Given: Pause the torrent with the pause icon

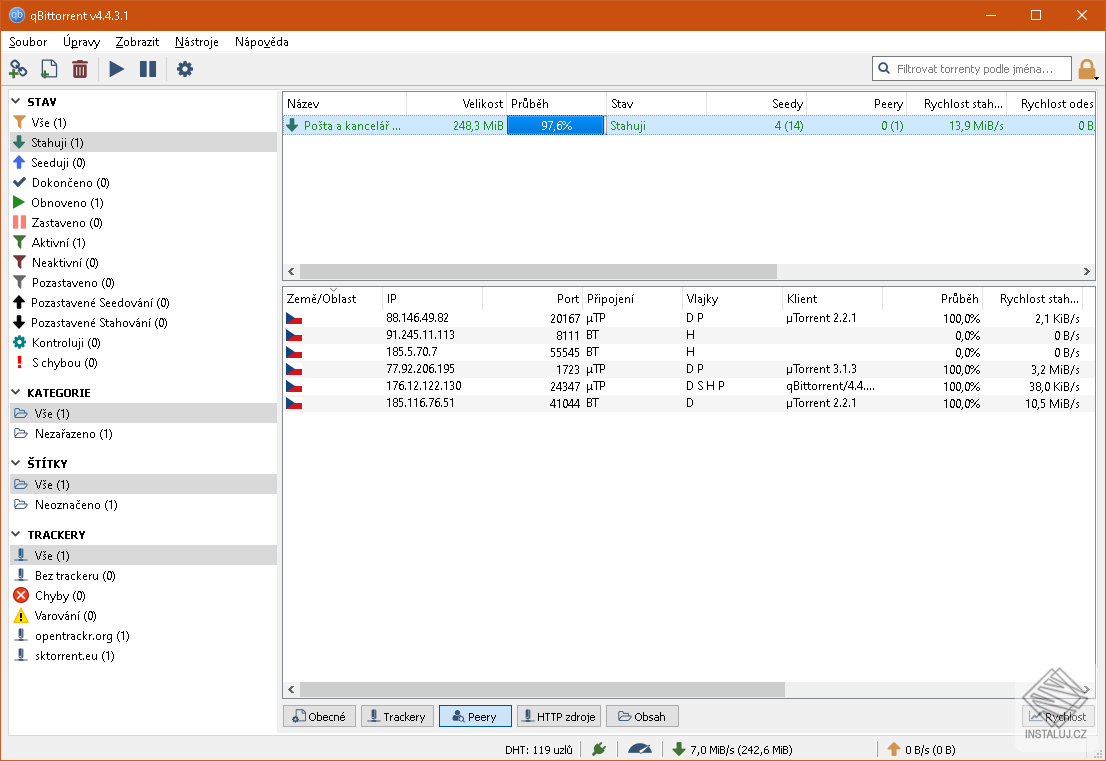Looking at the screenshot, I should tap(146, 68).
